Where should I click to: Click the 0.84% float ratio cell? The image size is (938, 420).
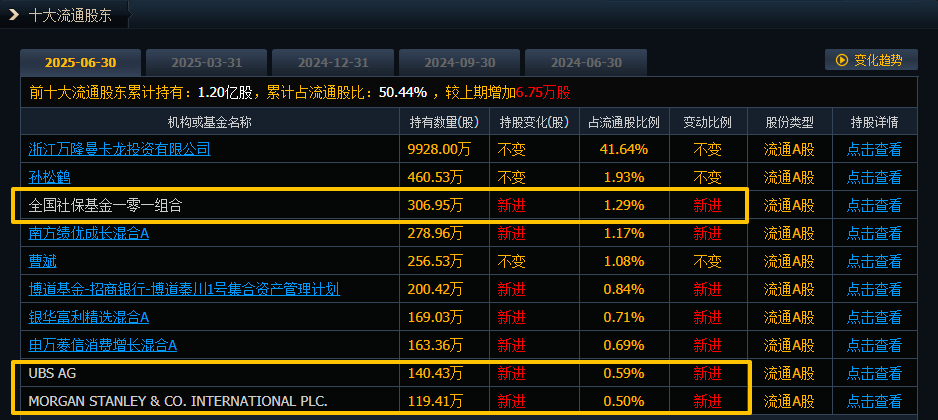pyautogui.click(x=624, y=290)
